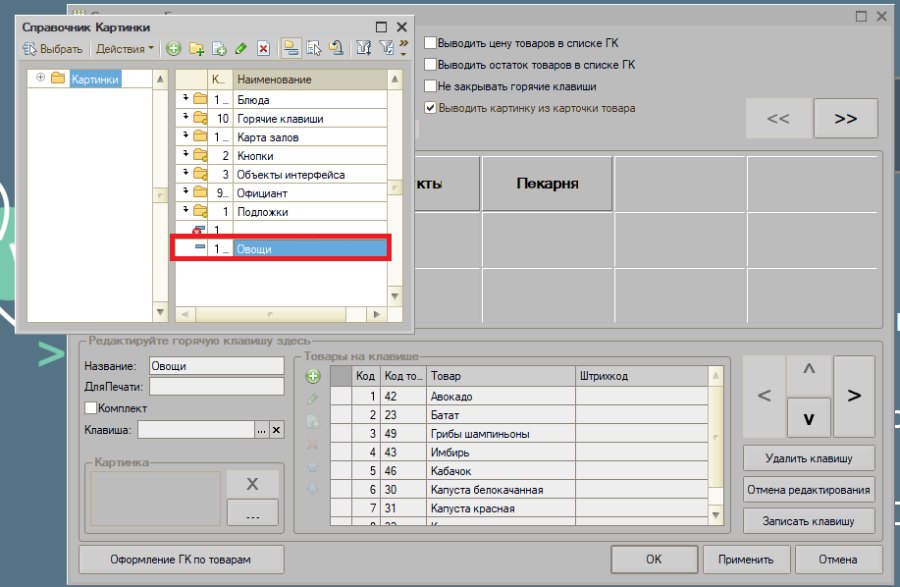Click the filter with arrows icon
Viewport: 900px width, 587px height.
pos(363,49)
